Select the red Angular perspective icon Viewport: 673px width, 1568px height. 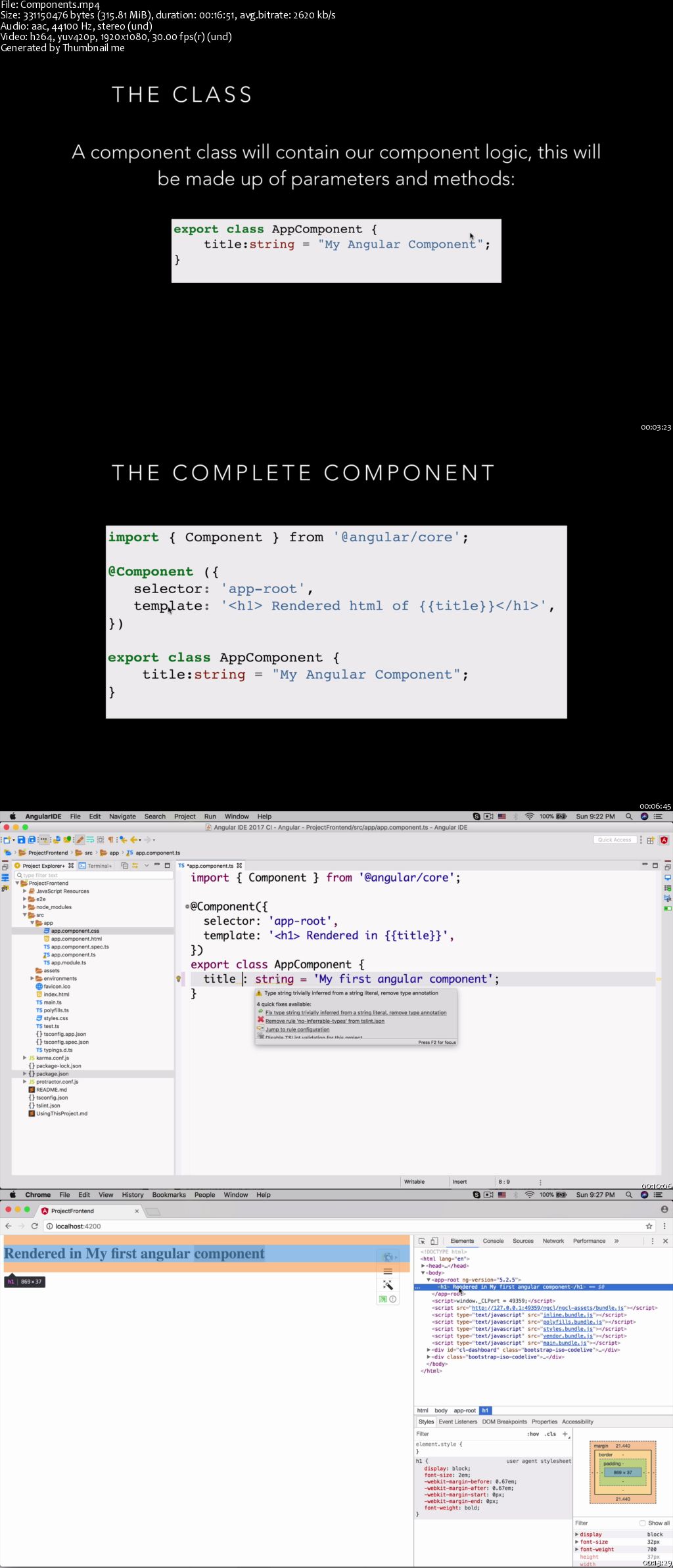[x=664, y=840]
